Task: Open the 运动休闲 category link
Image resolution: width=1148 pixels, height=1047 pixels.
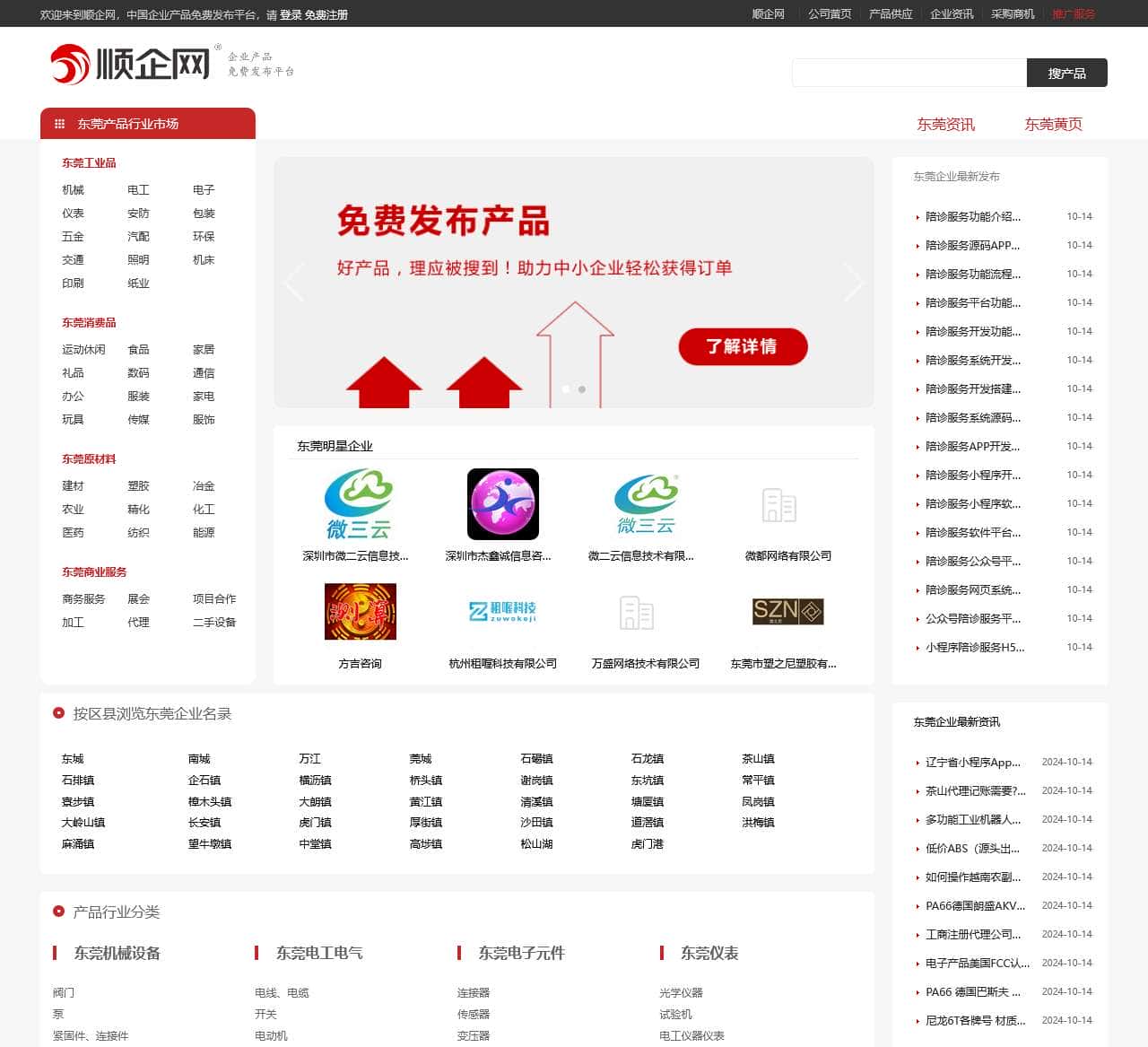Action: tap(83, 350)
